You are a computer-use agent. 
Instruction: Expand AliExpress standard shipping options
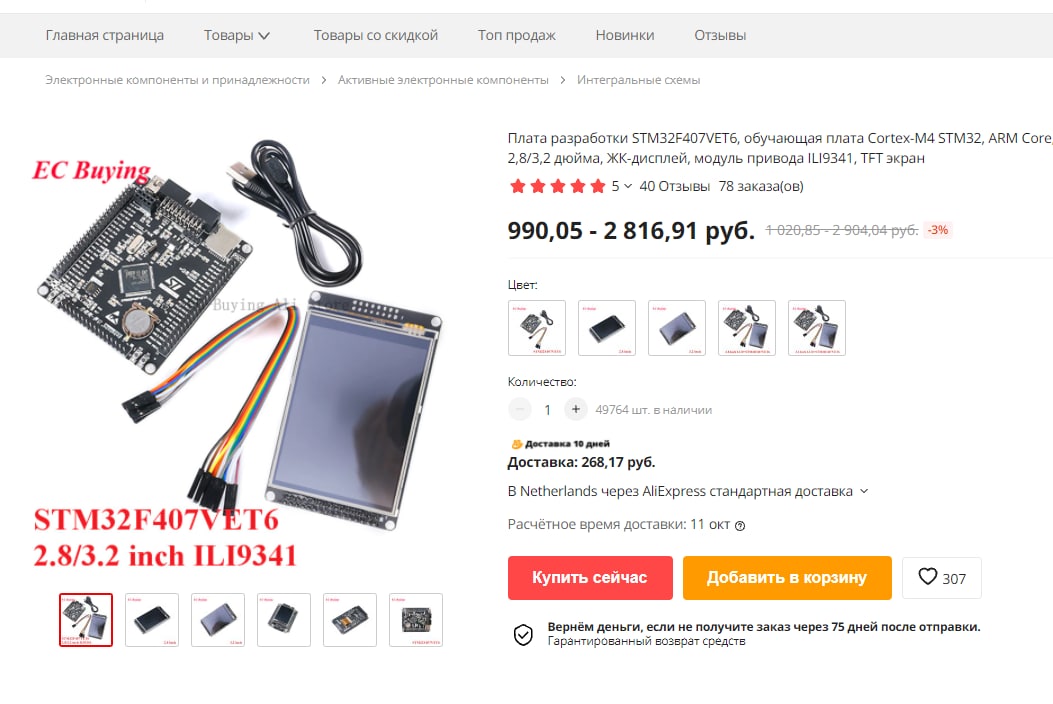pos(864,491)
